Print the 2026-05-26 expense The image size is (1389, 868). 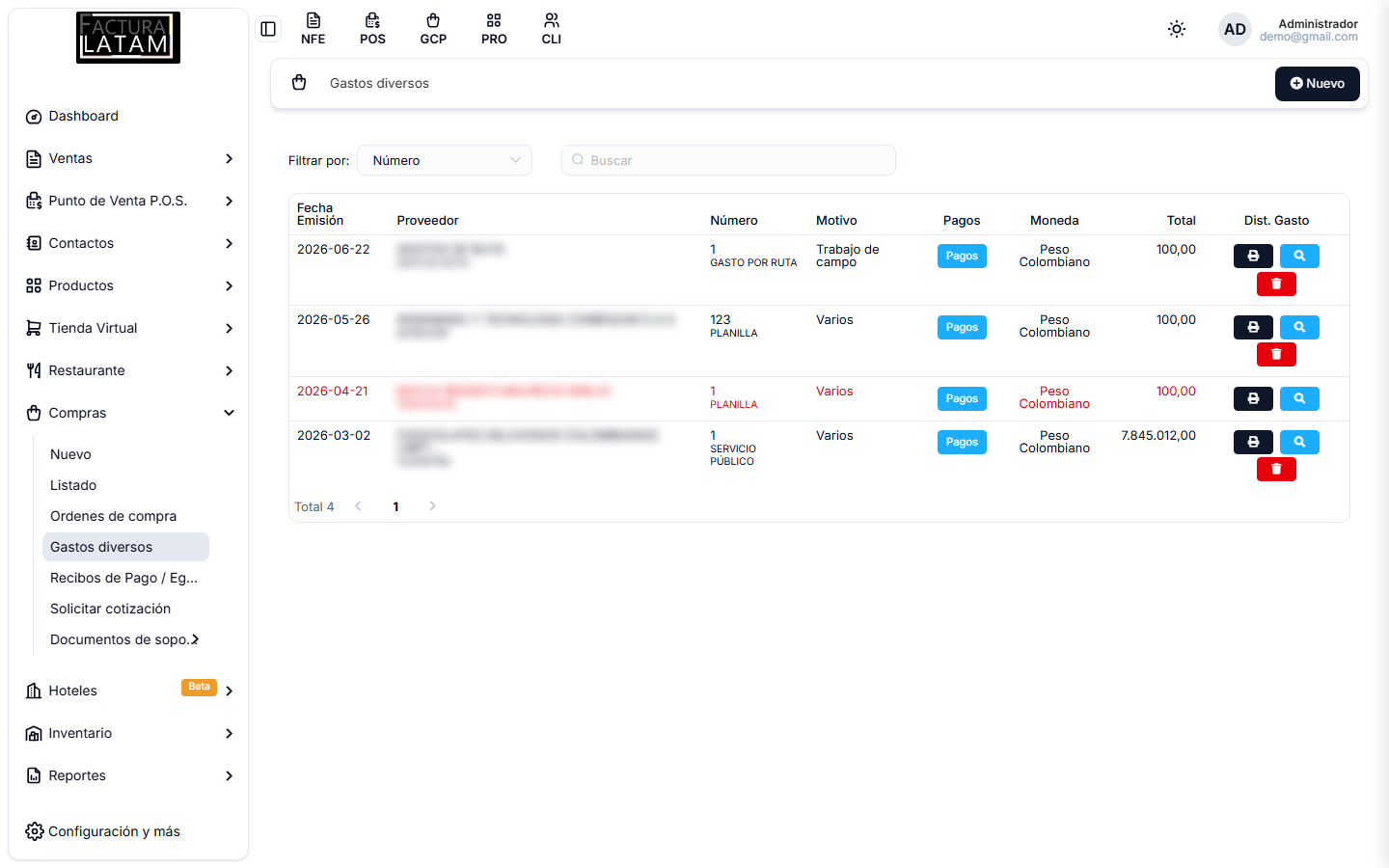pyautogui.click(x=1253, y=327)
